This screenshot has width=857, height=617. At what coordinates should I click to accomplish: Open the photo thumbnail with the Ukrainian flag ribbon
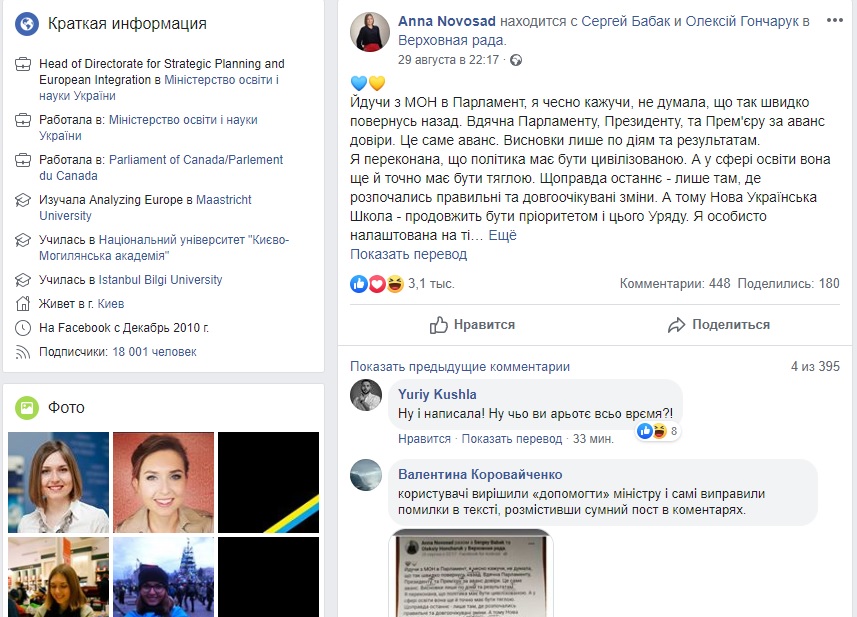(x=268, y=483)
